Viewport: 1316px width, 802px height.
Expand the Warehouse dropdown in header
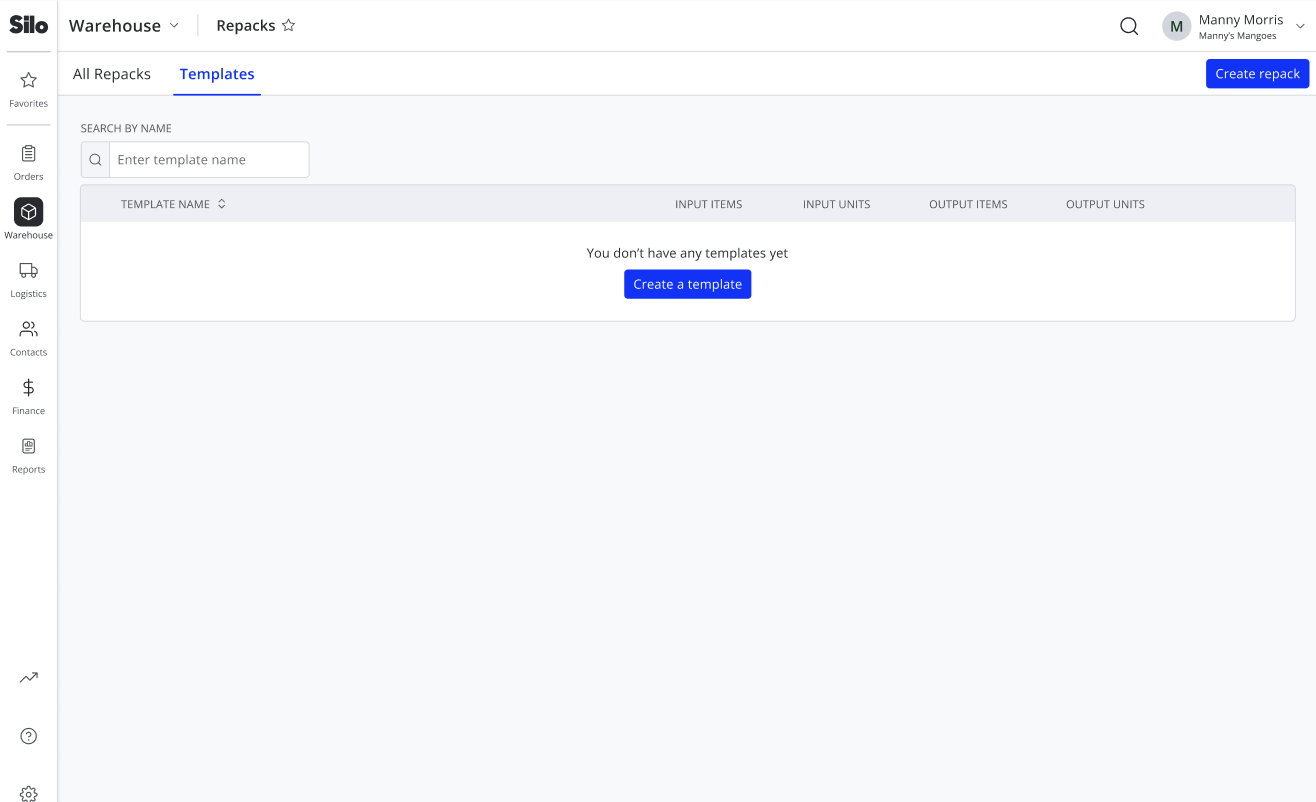(124, 26)
